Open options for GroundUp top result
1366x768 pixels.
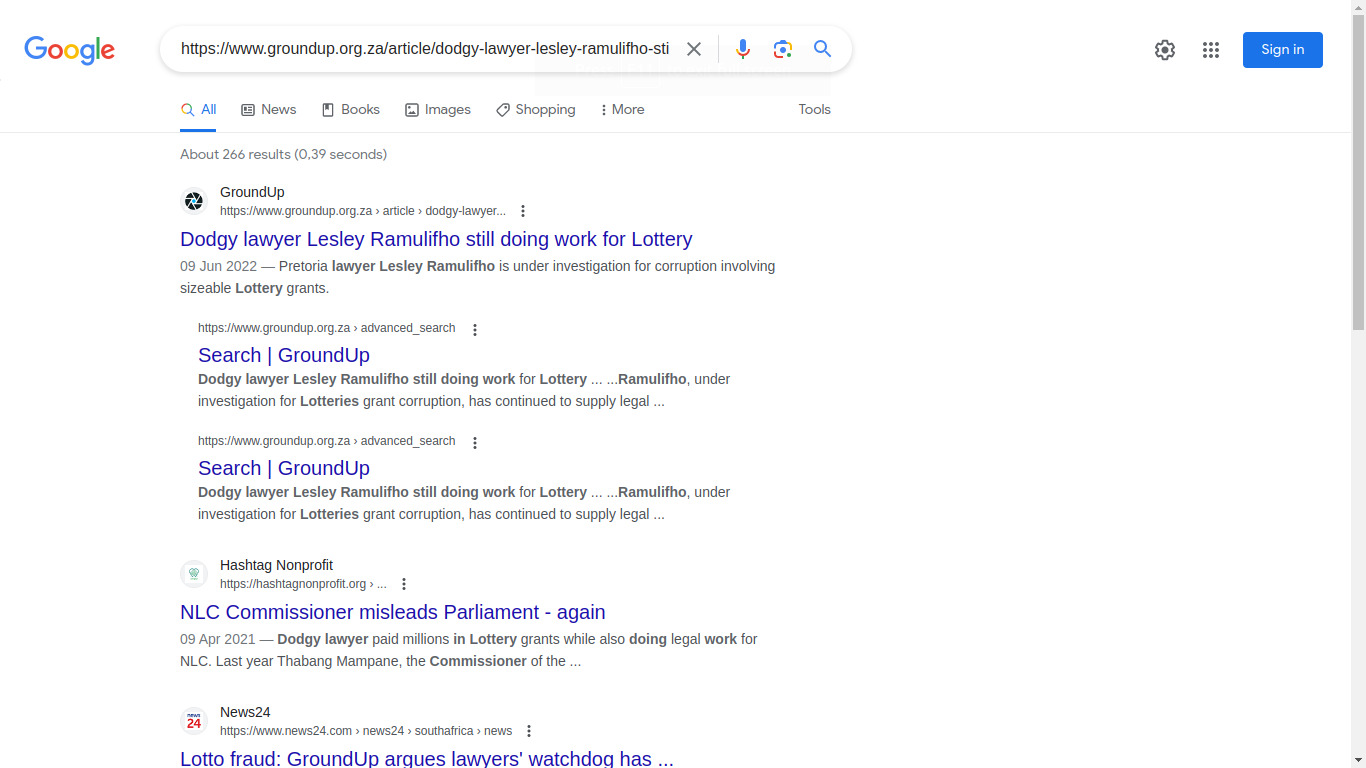pos(522,211)
